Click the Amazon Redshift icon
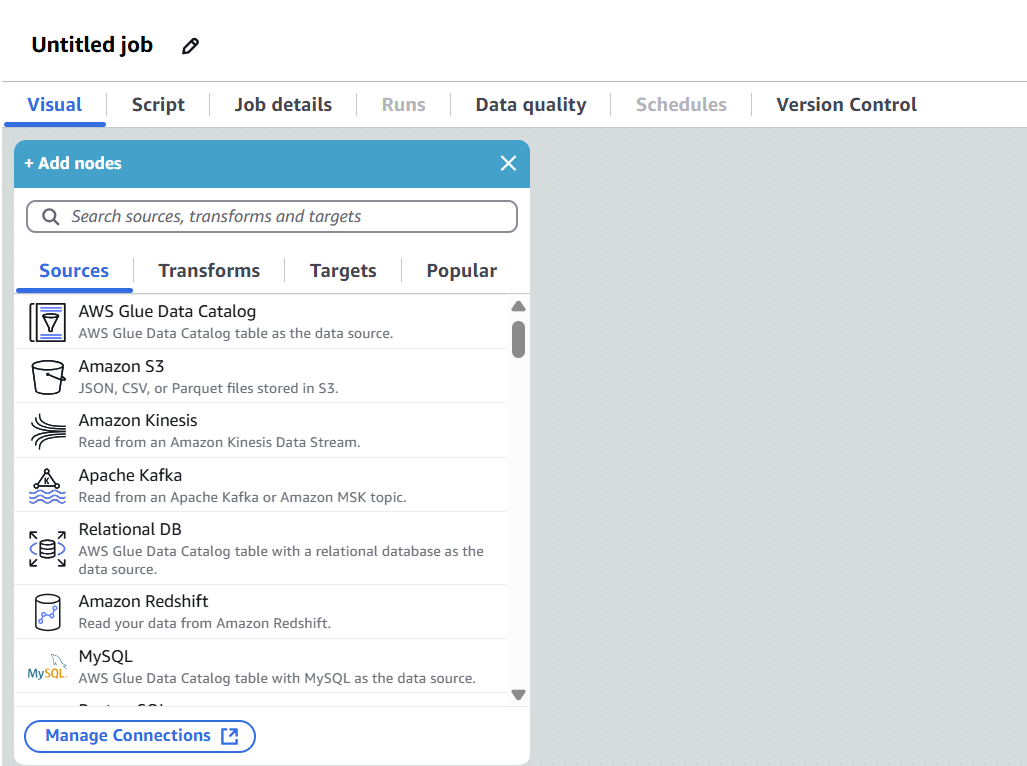 [48, 612]
